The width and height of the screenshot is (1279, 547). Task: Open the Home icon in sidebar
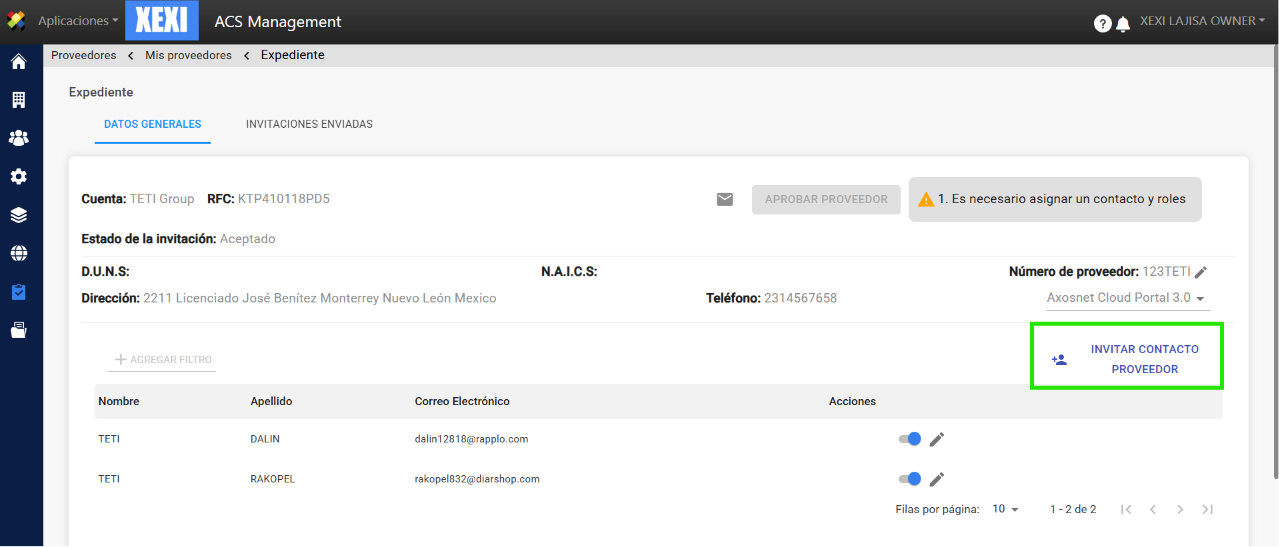click(x=18, y=62)
